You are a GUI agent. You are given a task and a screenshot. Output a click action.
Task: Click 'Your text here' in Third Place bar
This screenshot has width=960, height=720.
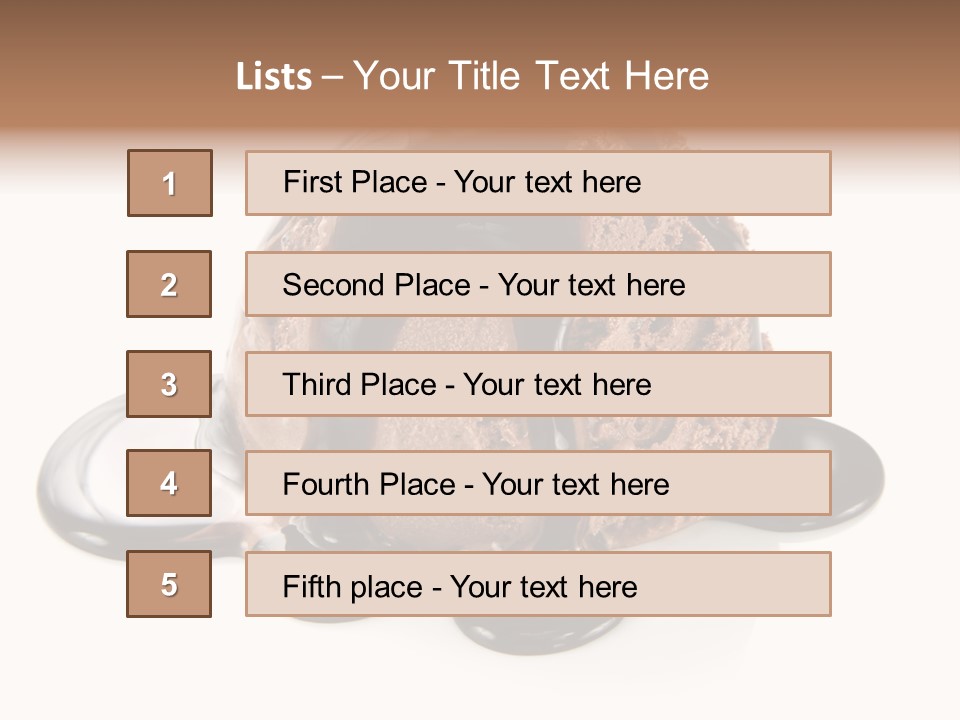click(558, 385)
